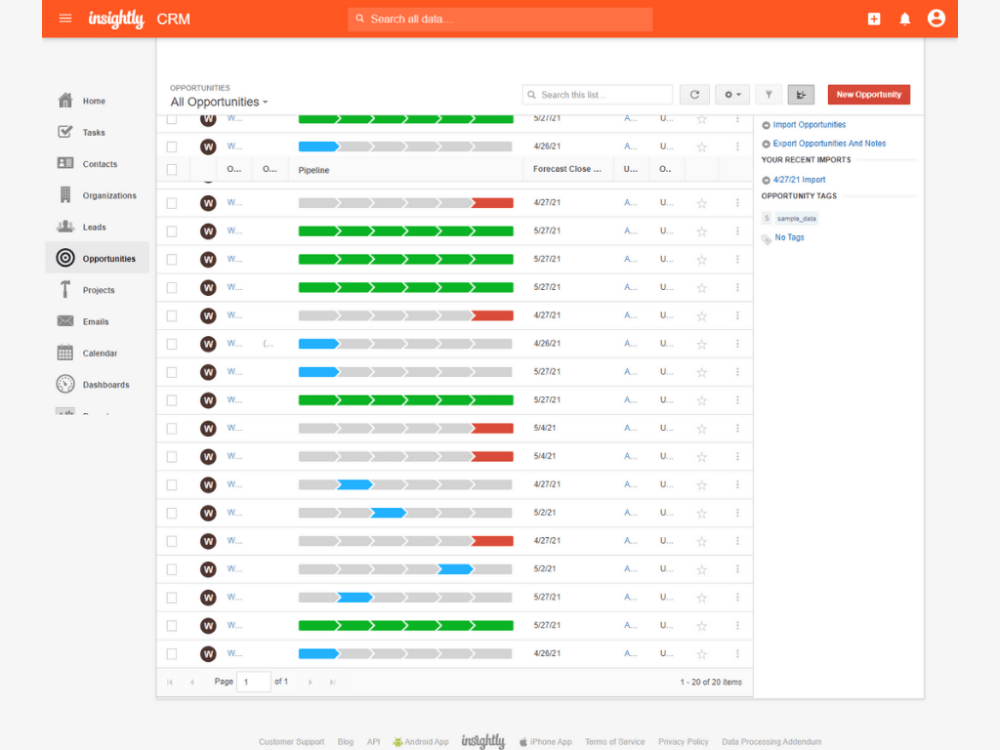Click fifth-stage blue pipeline bar dated 5/2/21

[406, 569]
